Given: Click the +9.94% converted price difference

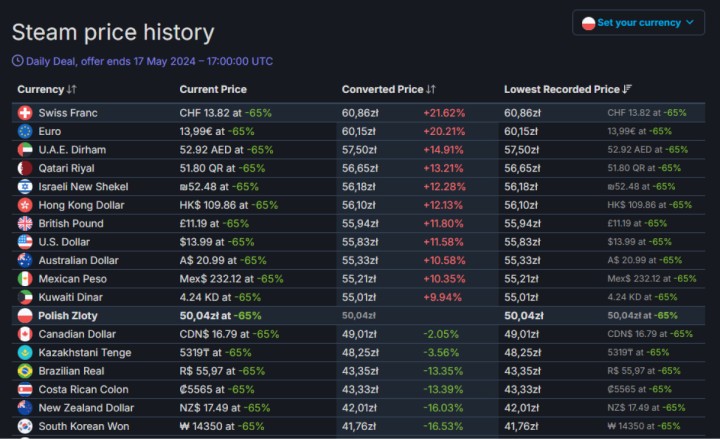Looking at the screenshot, I should point(442,297).
